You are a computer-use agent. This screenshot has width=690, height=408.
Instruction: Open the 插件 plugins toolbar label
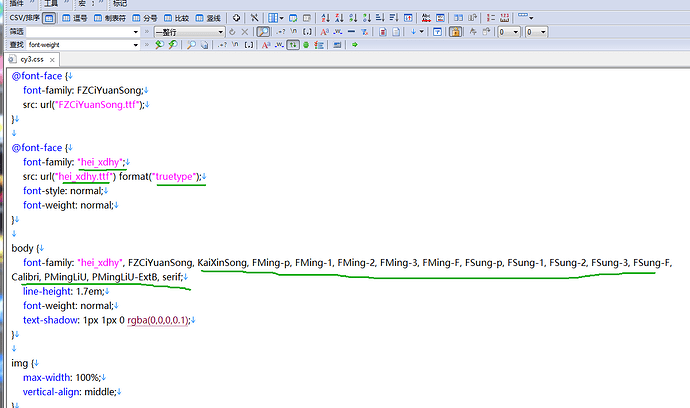(x=17, y=4)
